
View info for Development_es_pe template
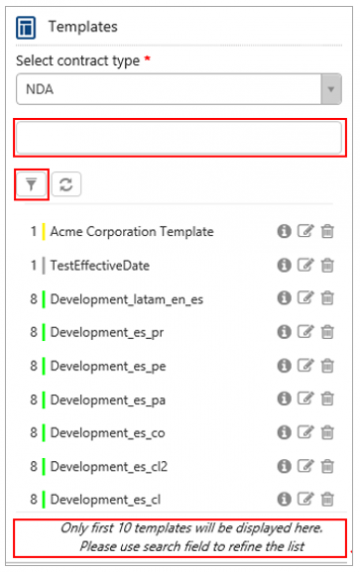pos(284,366)
